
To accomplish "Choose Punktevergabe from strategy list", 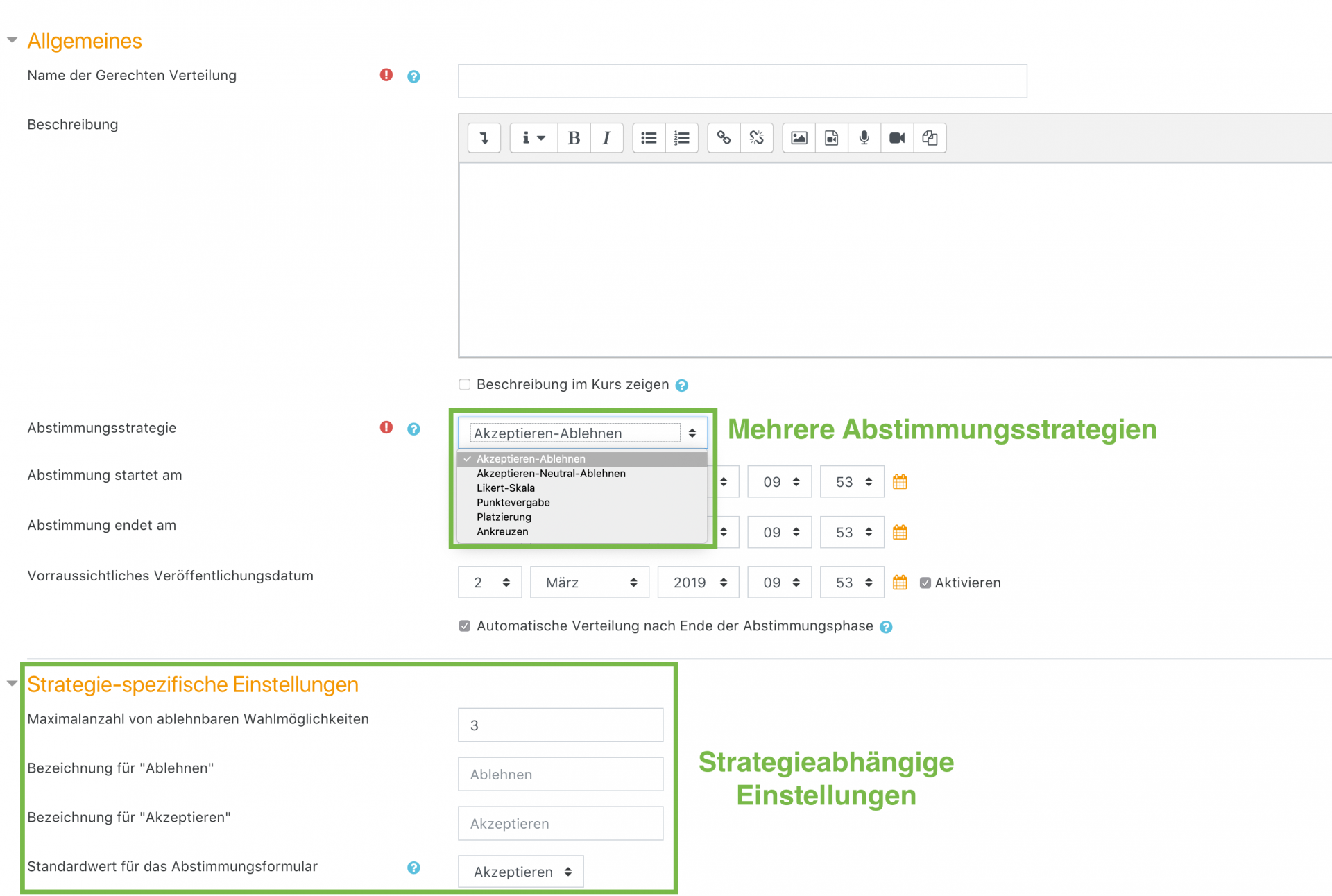I will coord(513,503).
